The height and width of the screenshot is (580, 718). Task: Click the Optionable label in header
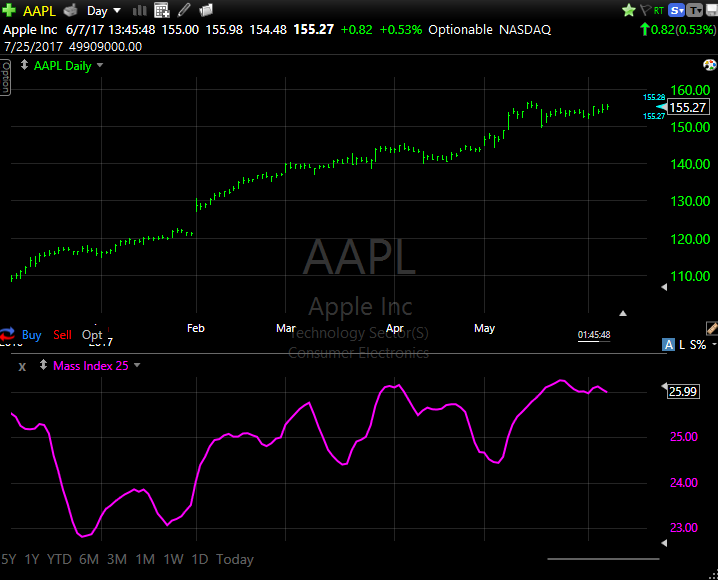460,30
